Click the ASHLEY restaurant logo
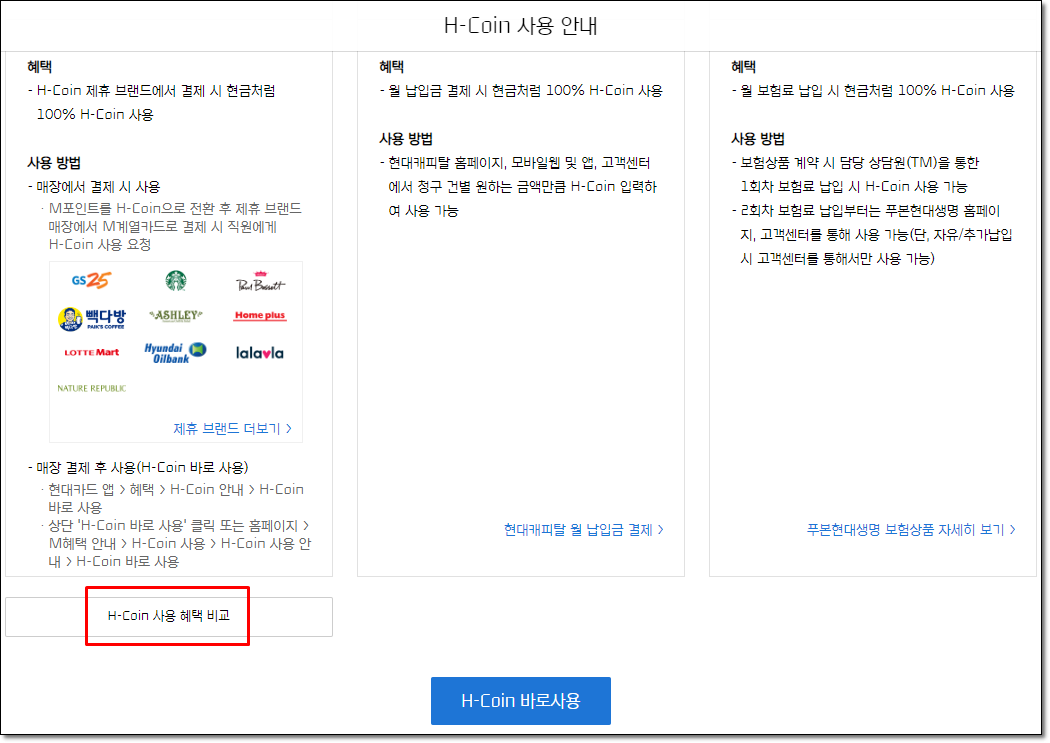Image resolution: width=1050 pixels, height=743 pixels. click(175, 315)
